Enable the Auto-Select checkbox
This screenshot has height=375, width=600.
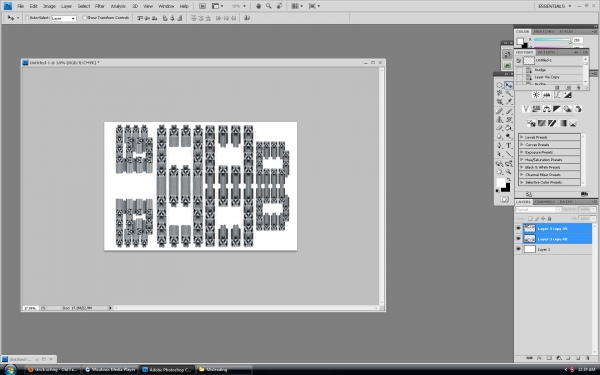(x=27, y=18)
